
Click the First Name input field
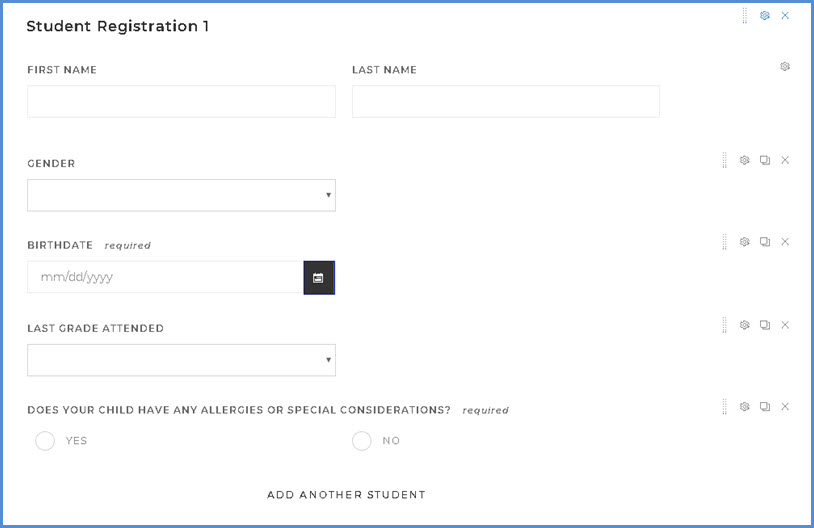(181, 102)
